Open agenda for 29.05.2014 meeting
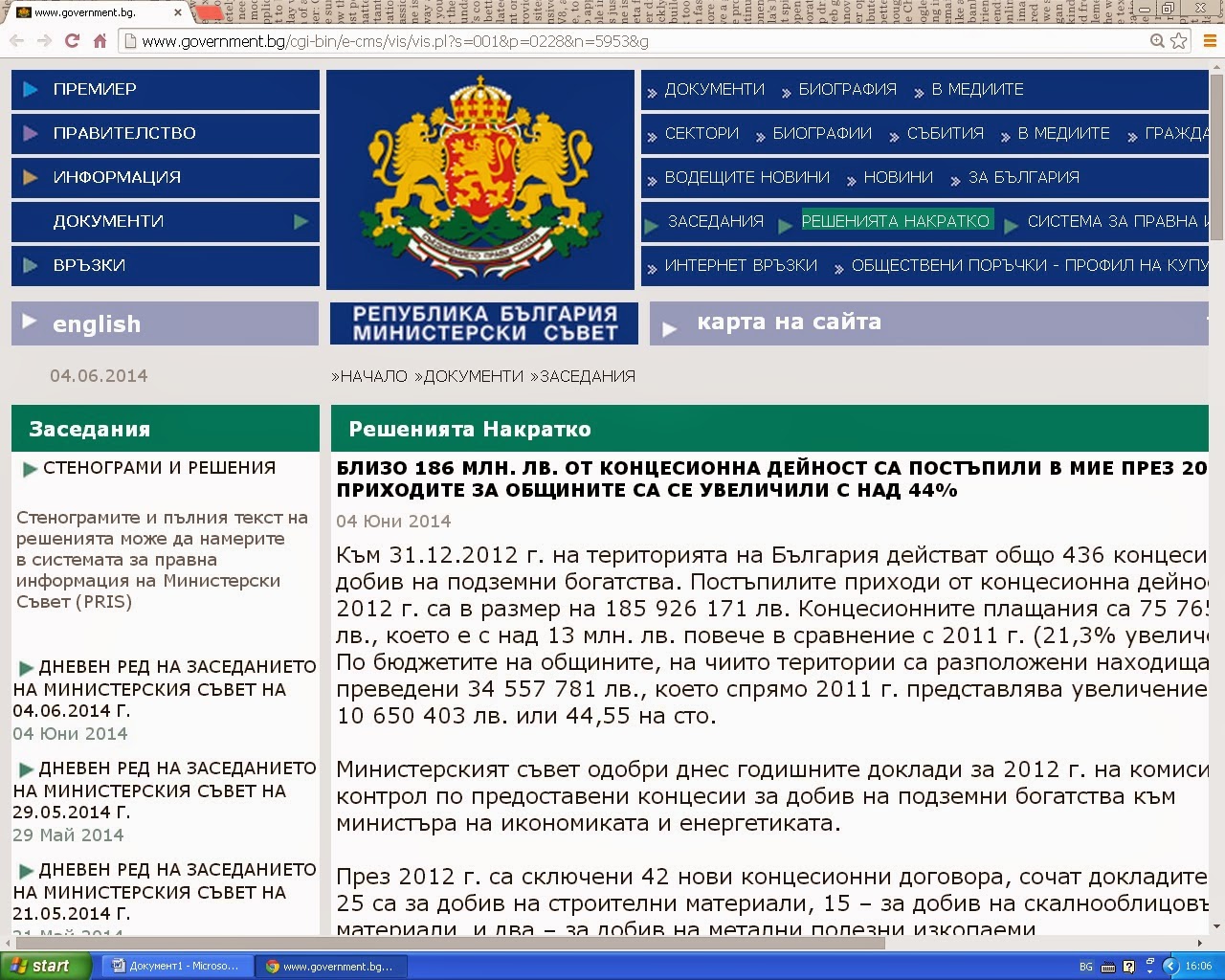The width and height of the screenshot is (1225, 980). coord(163,791)
